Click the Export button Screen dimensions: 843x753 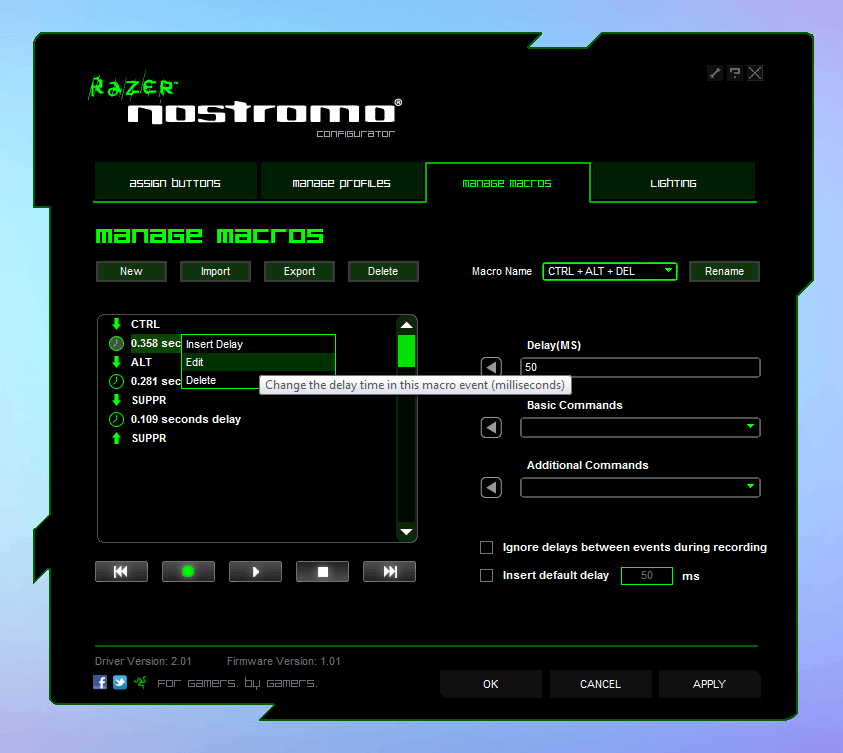click(x=299, y=271)
